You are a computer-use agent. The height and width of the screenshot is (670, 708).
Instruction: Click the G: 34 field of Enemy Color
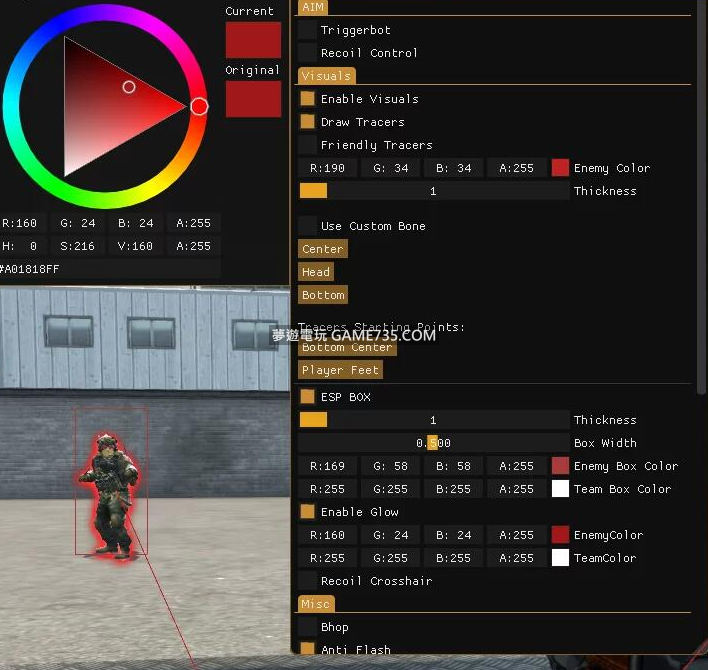[391, 168]
